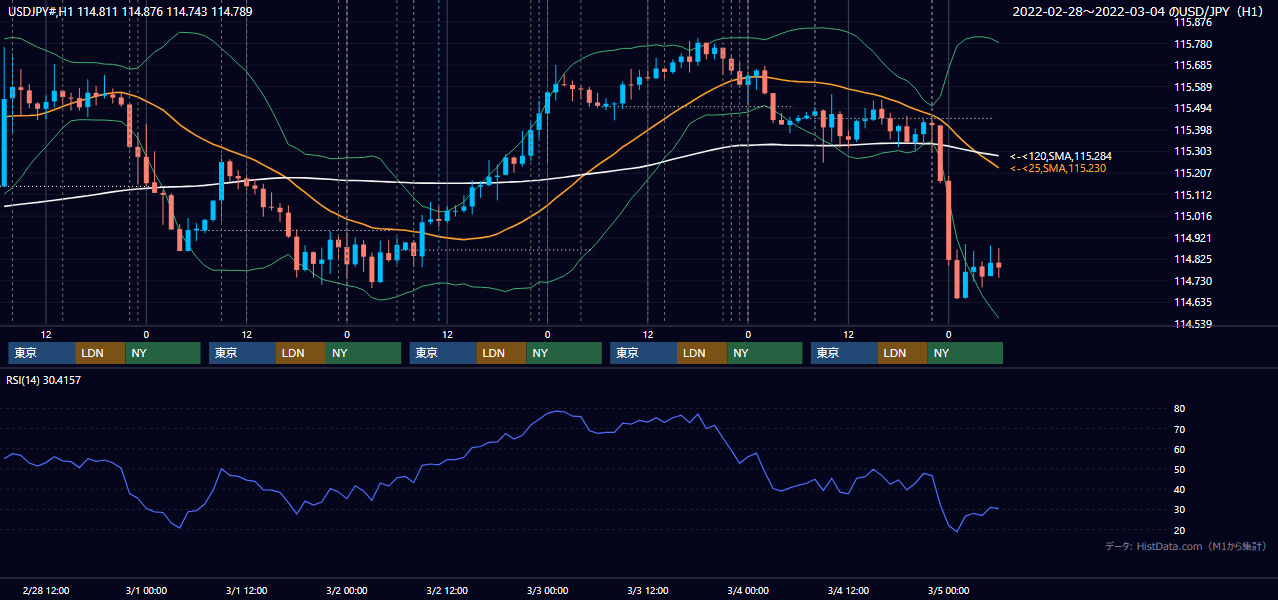Click the <-<120,SMA,115.284 label
This screenshot has height=600, width=1278.
pyautogui.click(x=1061, y=157)
